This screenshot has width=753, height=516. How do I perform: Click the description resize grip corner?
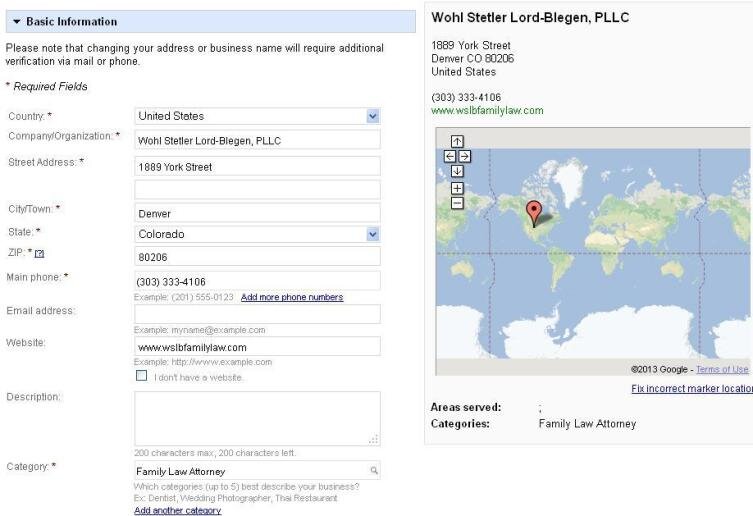coord(374,439)
